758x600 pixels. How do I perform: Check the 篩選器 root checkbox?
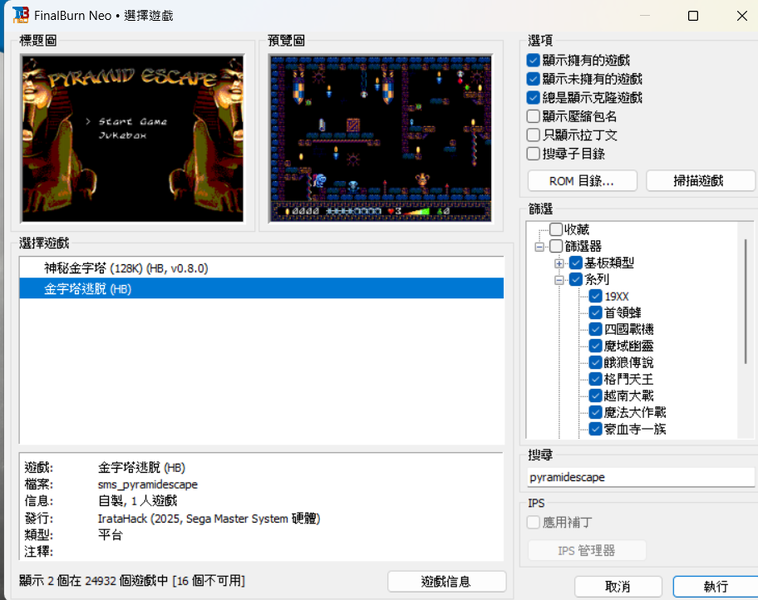coord(556,246)
